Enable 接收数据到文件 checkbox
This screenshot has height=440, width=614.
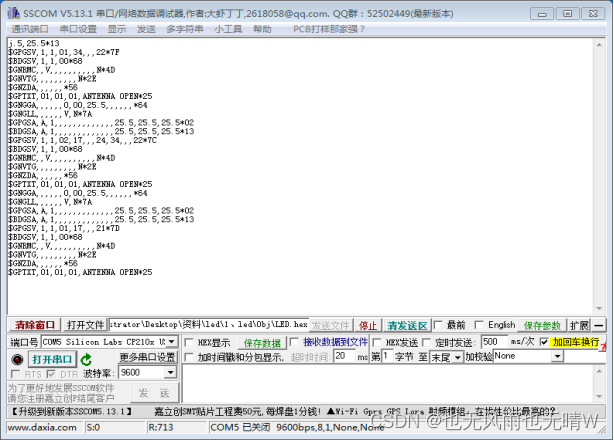[294, 342]
